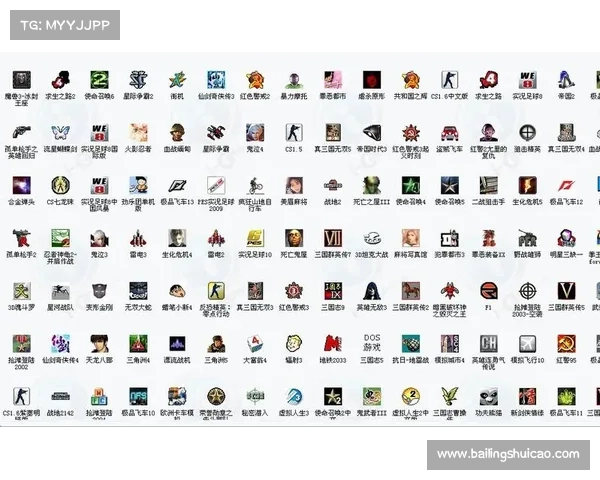Open the 战地2 icon

[x=333, y=185]
